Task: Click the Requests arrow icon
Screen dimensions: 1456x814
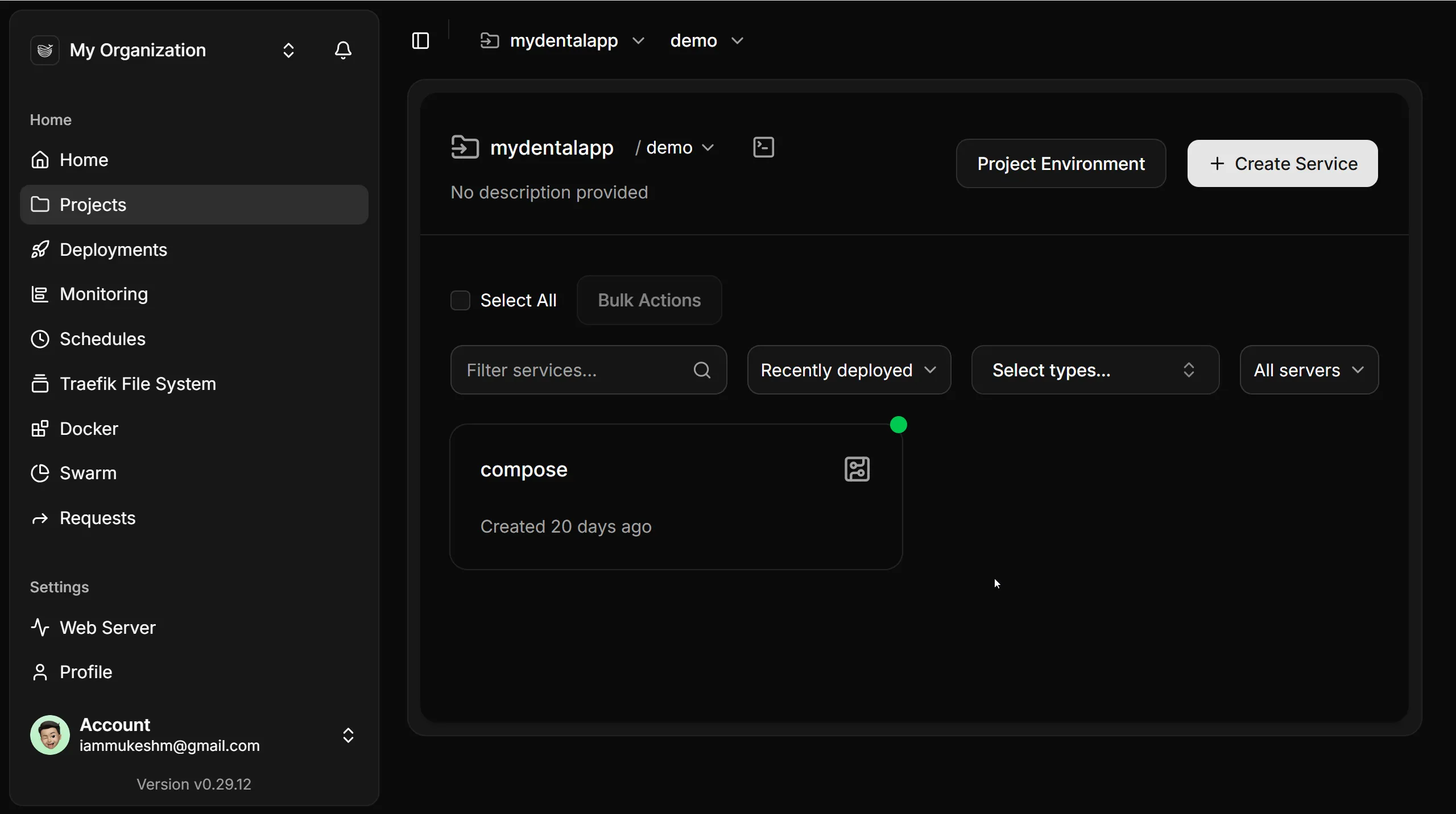Action: (40, 518)
